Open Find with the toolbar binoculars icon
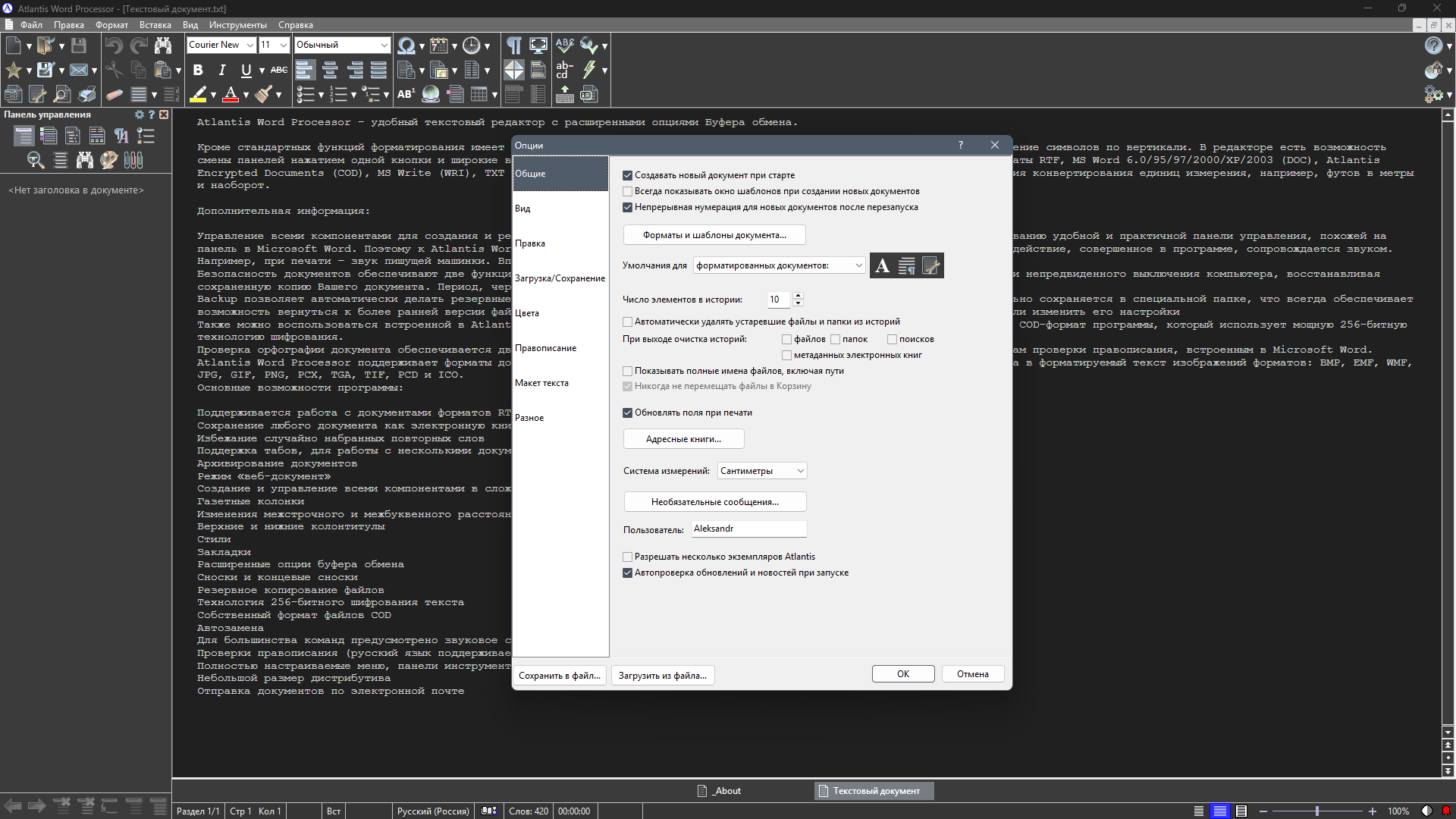Viewport: 1456px width, 819px height. pyautogui.click(x=163, y=45)
